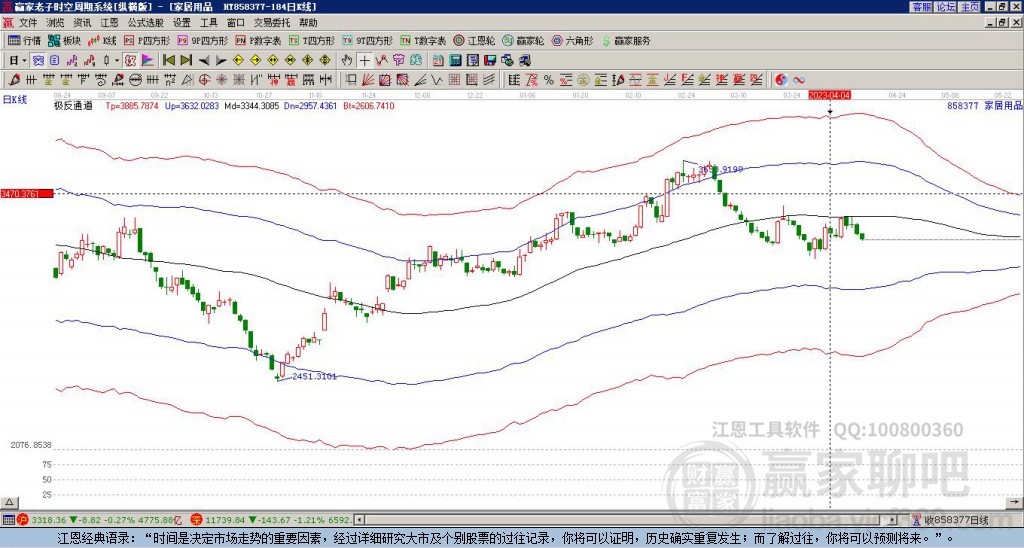
Task: Open the 工具 menu
Action: [x=208, y=23]
